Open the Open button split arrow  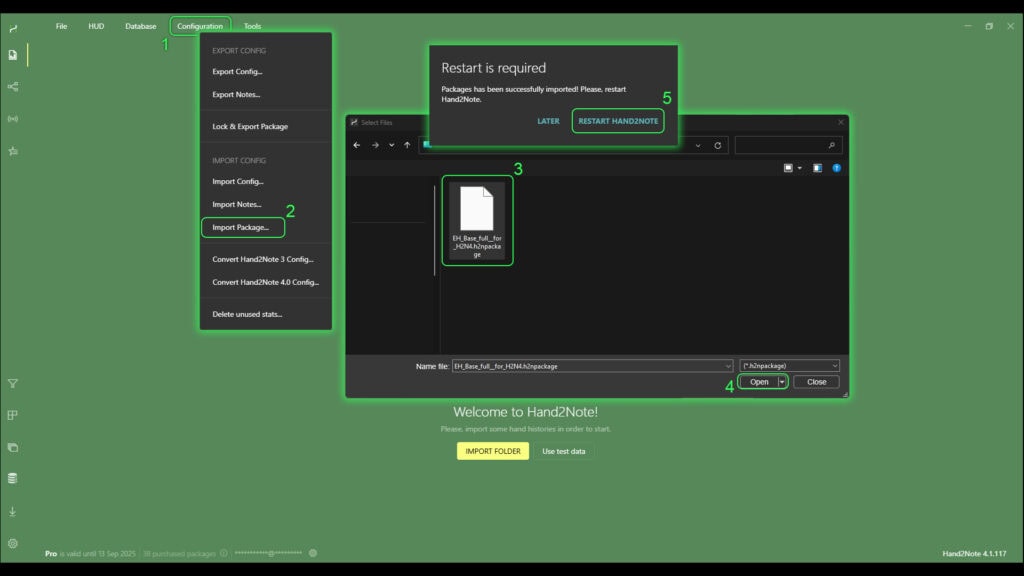pos(782,381)
